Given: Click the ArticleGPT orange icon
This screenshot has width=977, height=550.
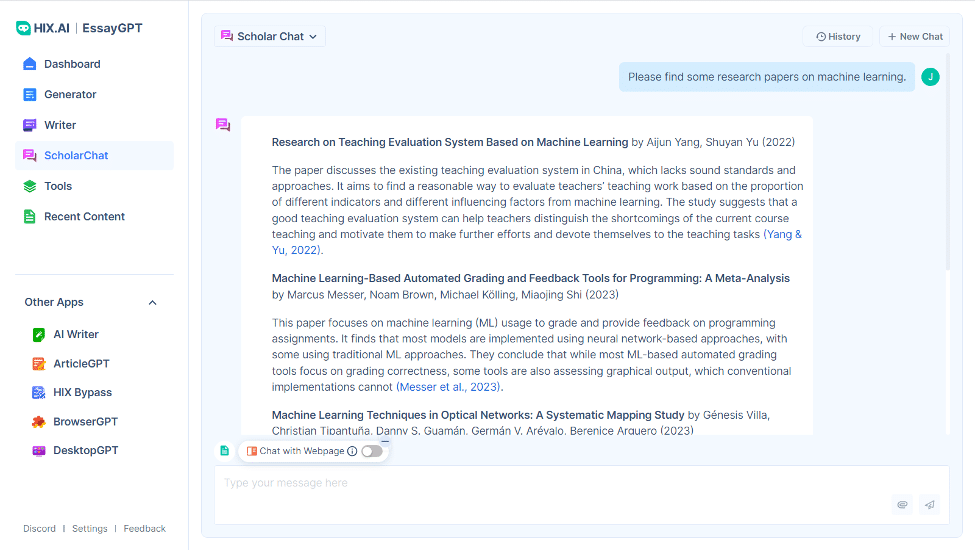Looking at the screenshot, I should coord(39,364).
